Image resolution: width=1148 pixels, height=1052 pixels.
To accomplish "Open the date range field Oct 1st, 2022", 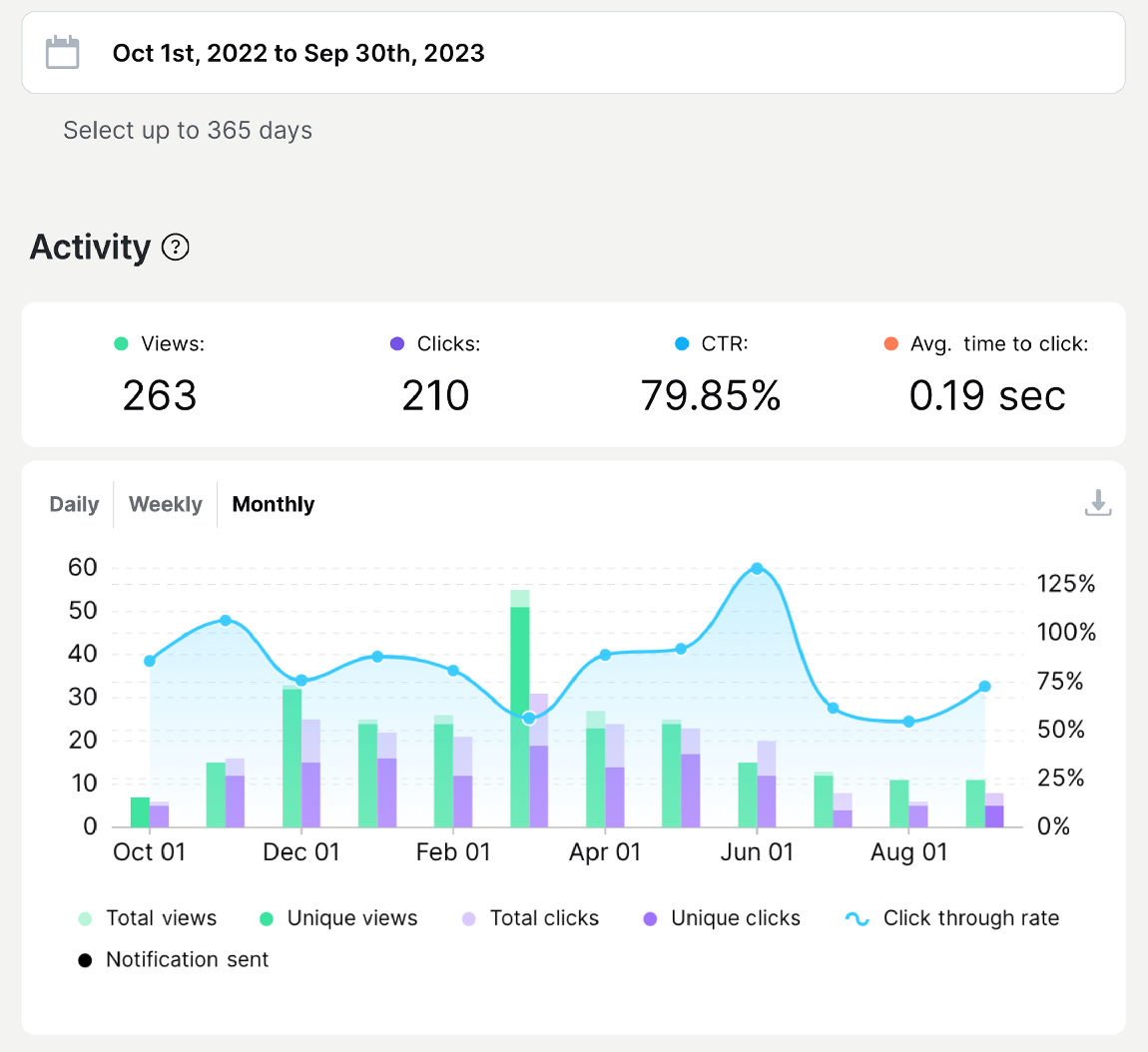I will click(x=573, y=53).
